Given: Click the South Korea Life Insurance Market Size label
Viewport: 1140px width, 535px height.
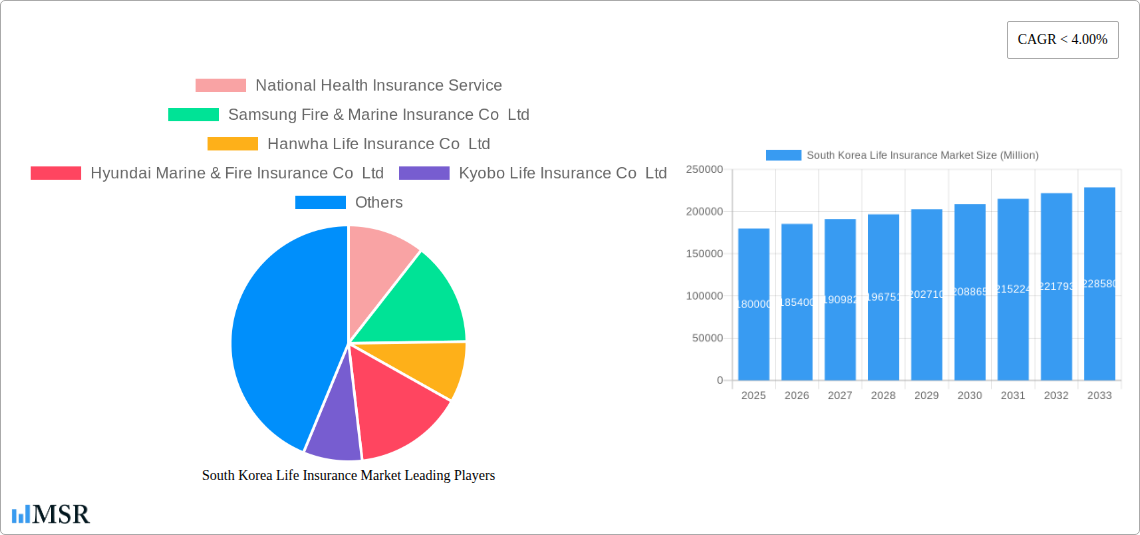Looking at the screenshot, I should [x=923, y=156].
